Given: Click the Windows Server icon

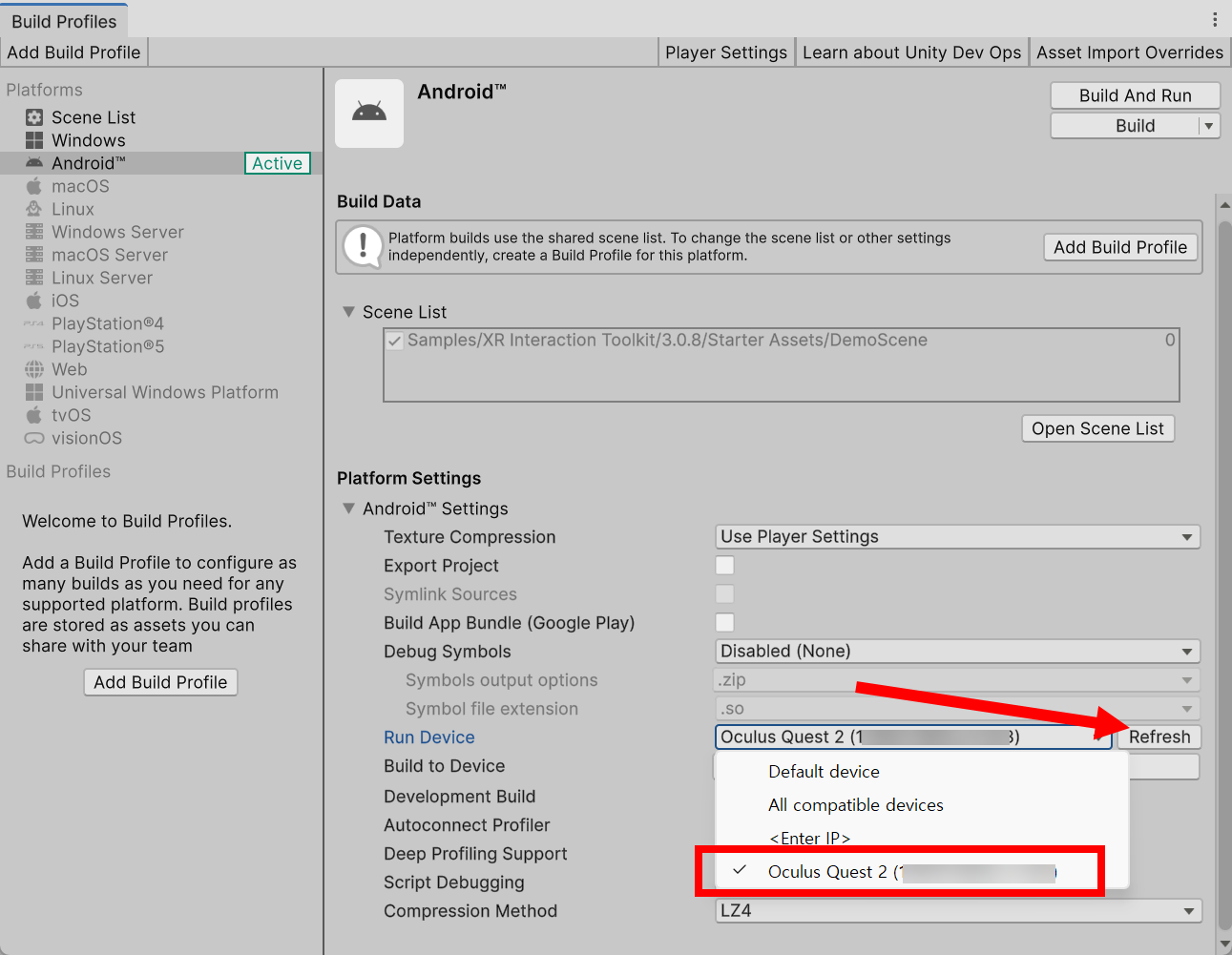Looking at the screenshot, I should [x=34, y=232].
